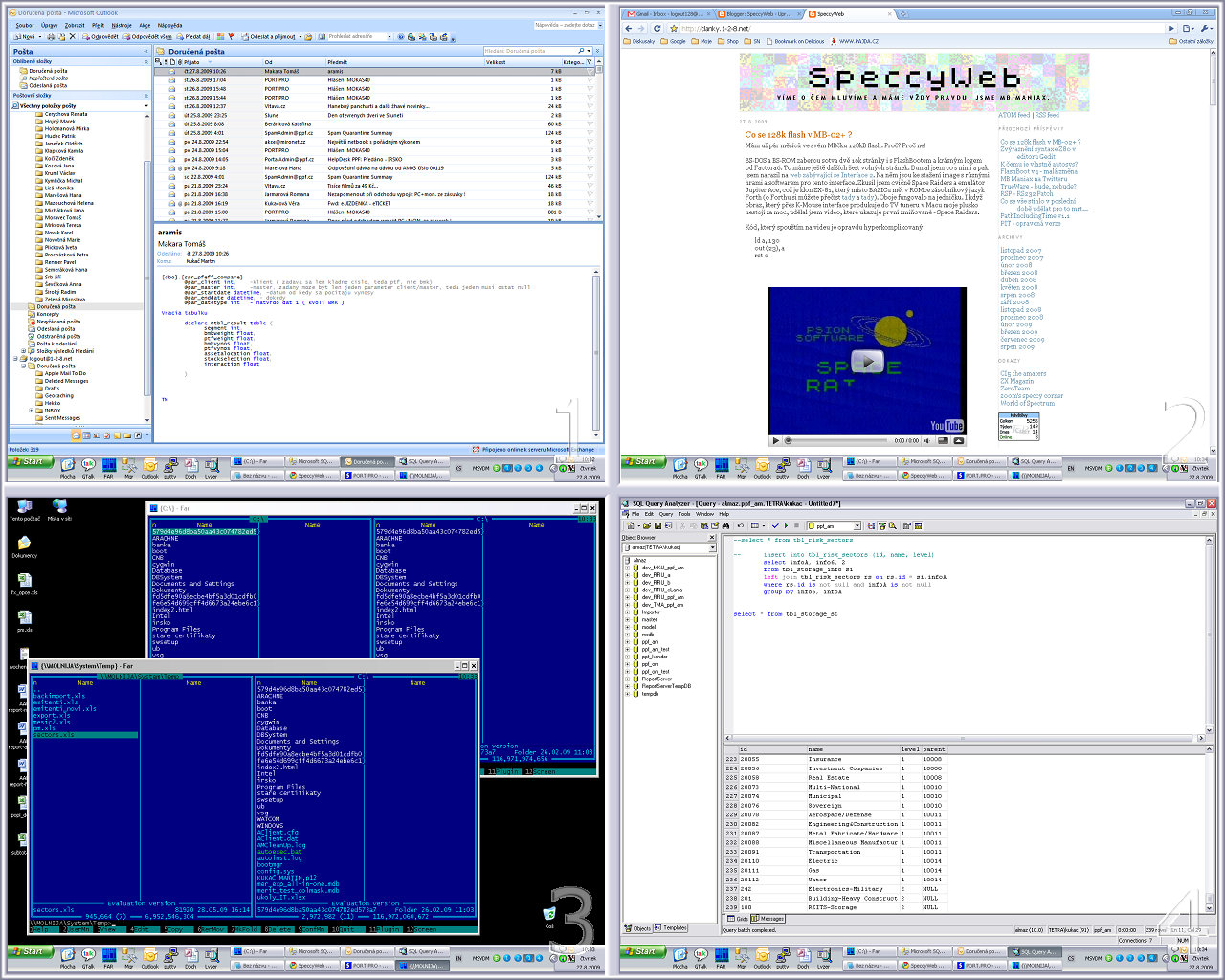Play the embedded Space Raiders video
Viewport: 1225px width, 980px height.
point(867,362)
